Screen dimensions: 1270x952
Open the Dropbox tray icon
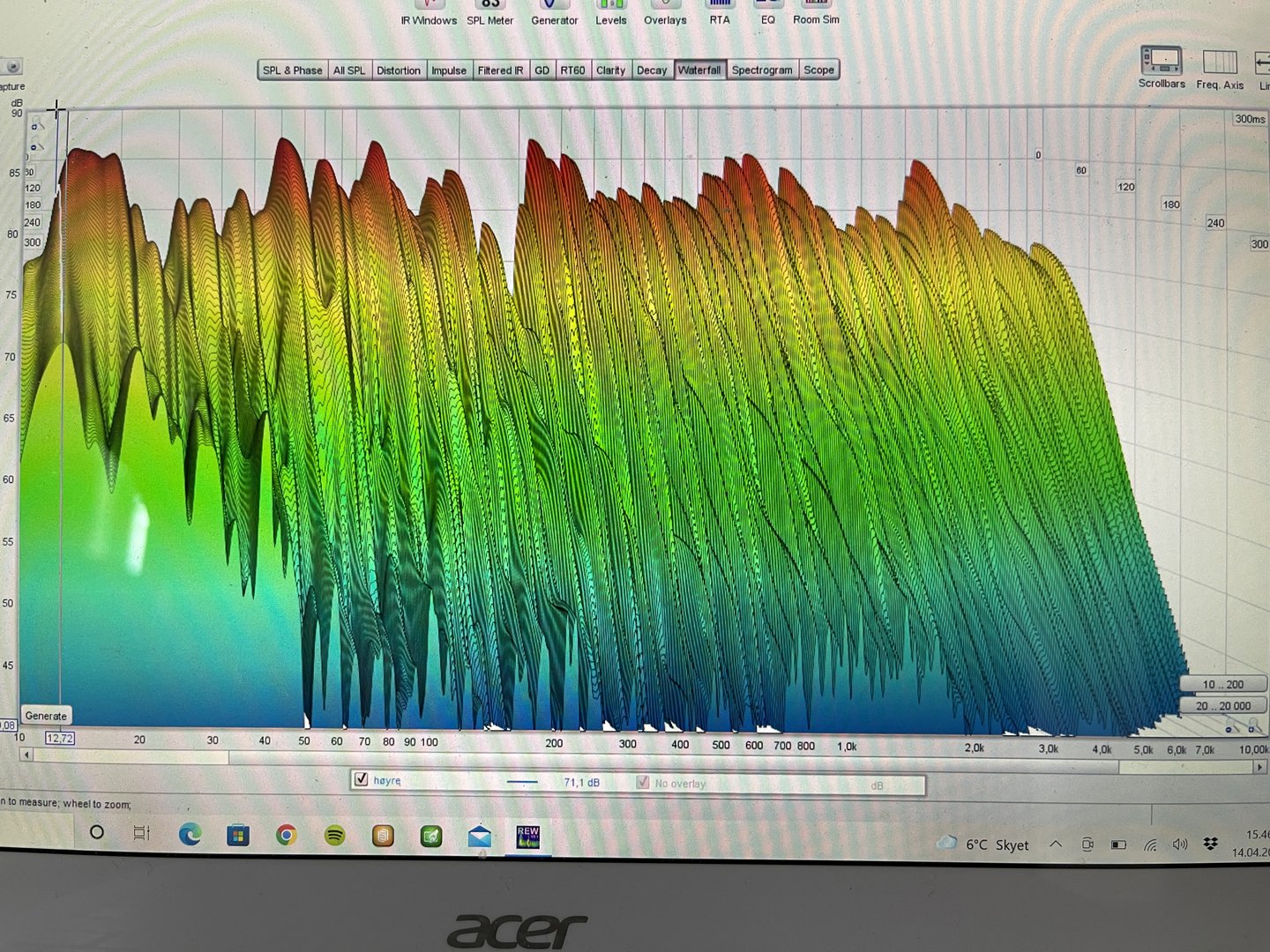coord(1210,844)
